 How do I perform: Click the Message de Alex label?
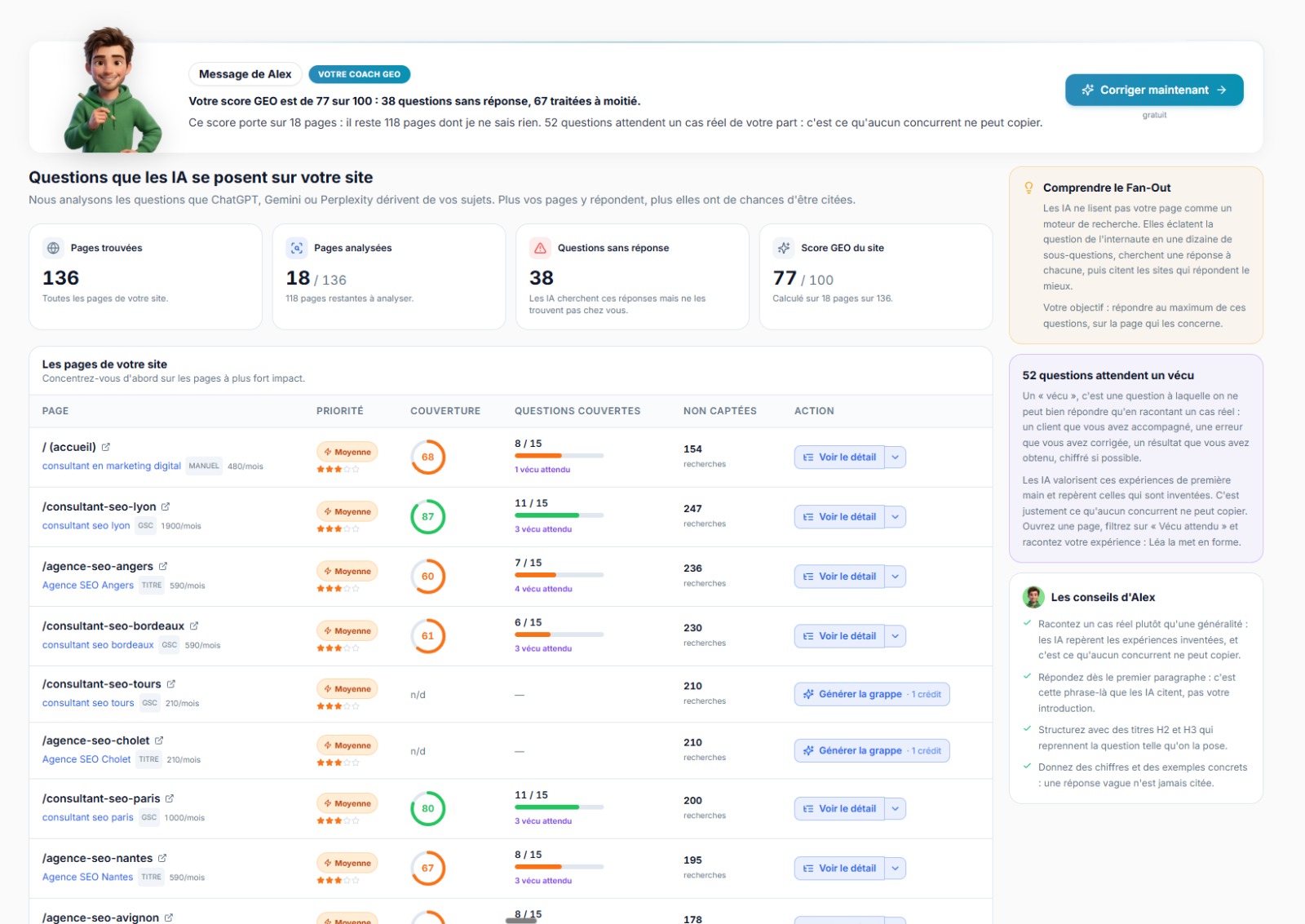(245, 74)
